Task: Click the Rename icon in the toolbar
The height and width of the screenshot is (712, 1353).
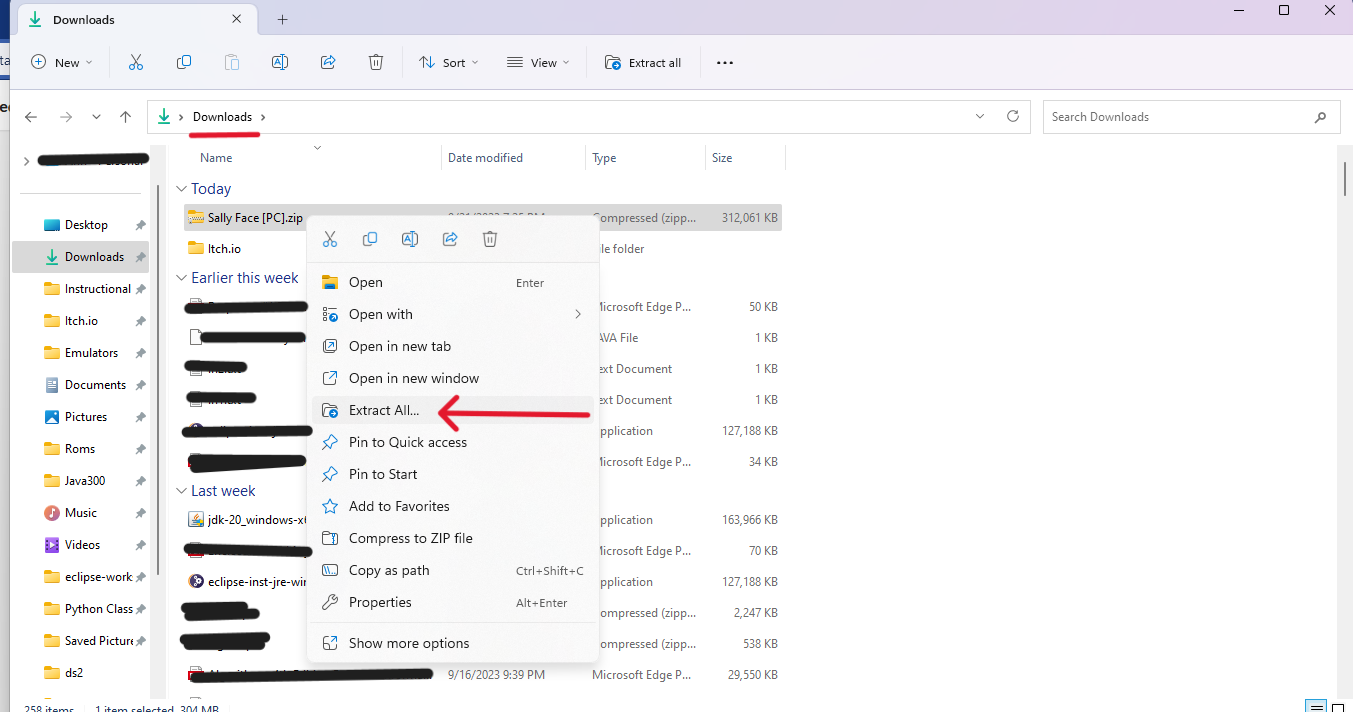Action: [280, 62]
